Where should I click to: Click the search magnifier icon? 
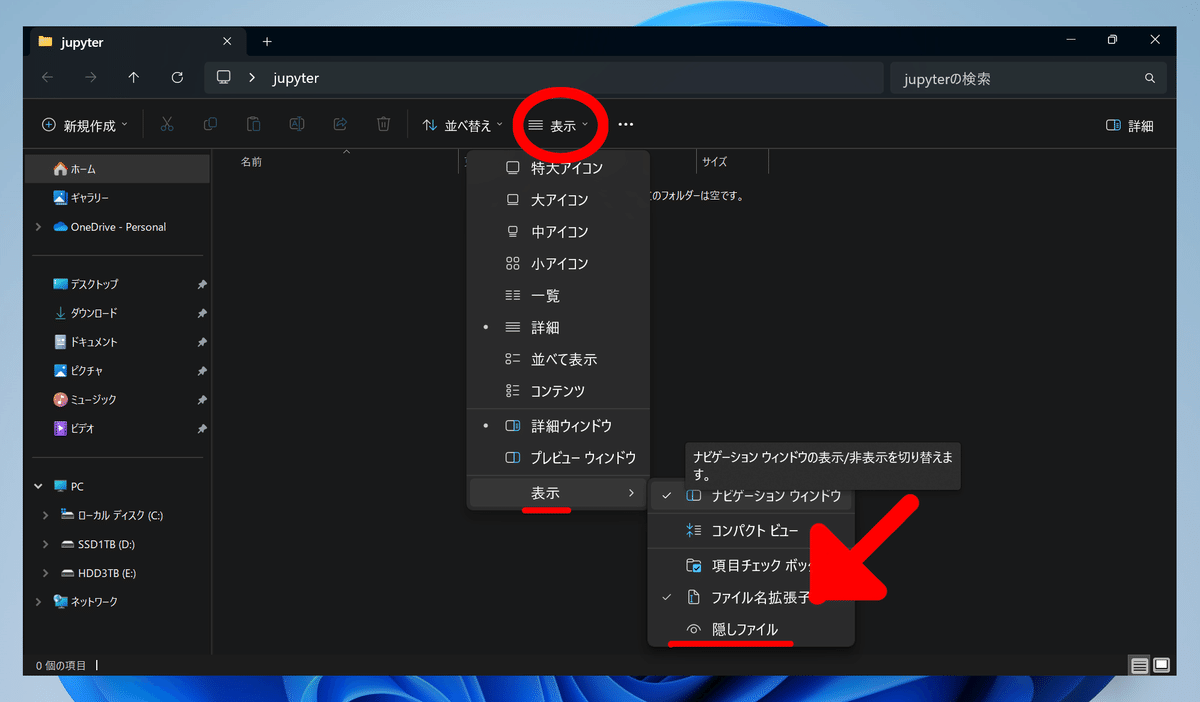(1150, 78)
